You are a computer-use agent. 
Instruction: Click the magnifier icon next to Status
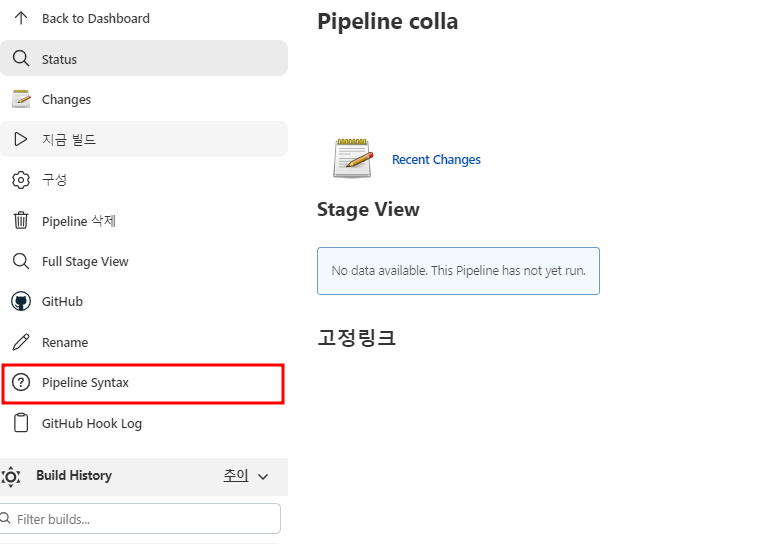pyautogui.click(x=21, y=59)
